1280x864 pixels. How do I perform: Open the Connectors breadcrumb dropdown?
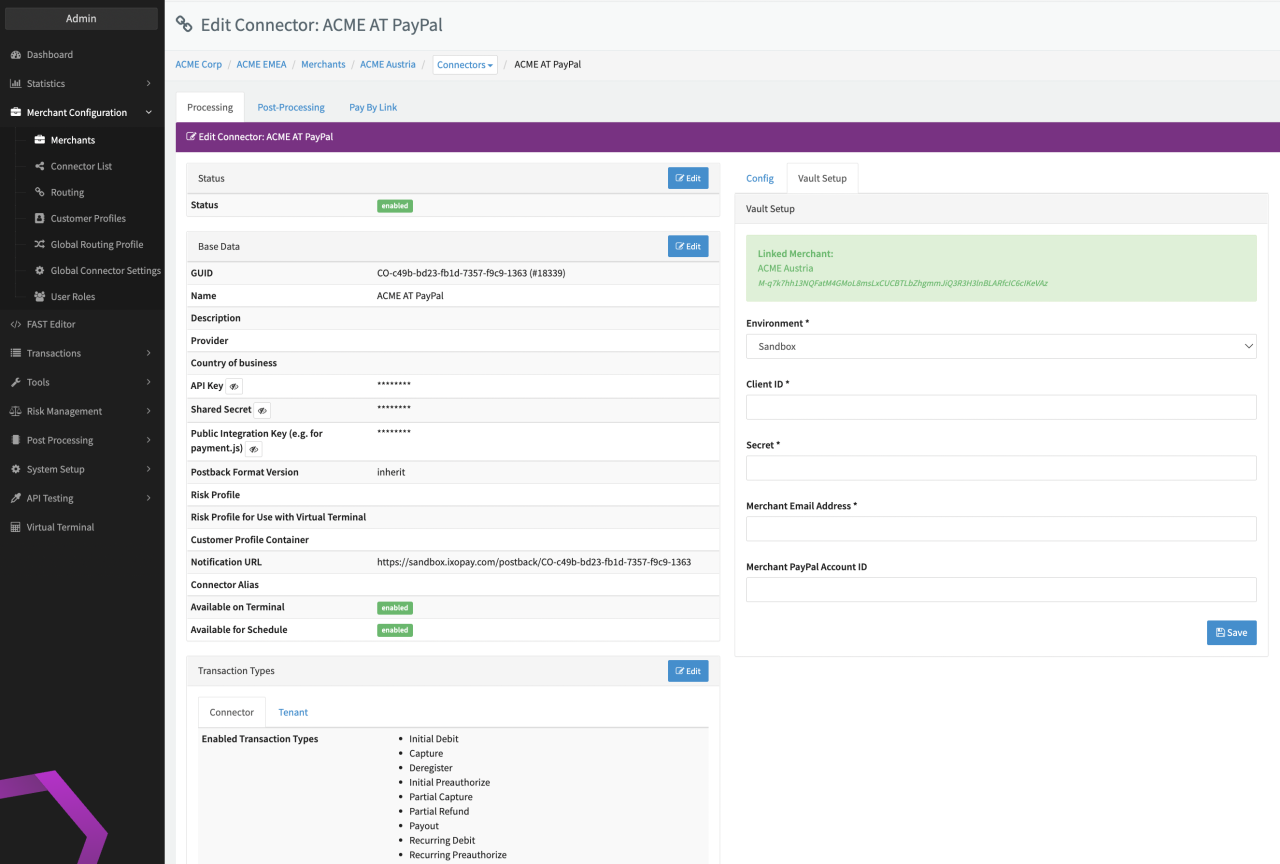pos(465,65)
